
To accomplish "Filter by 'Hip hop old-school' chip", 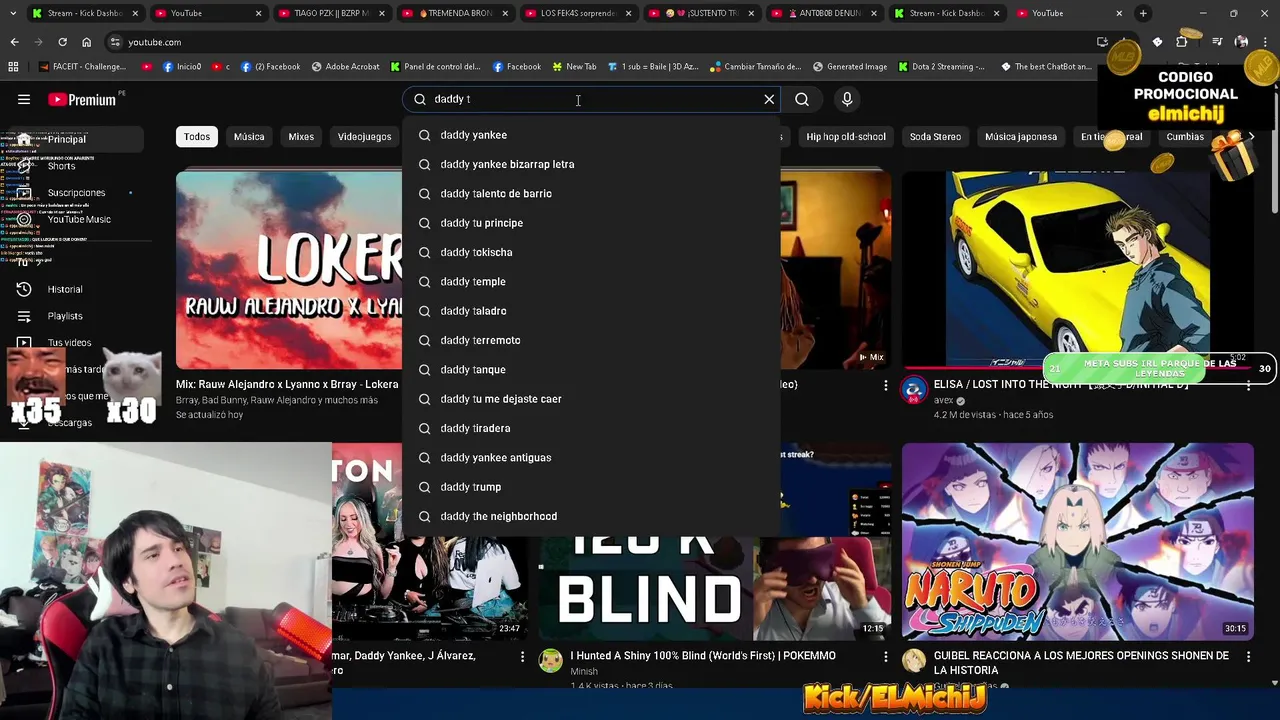I will [846, 136].
